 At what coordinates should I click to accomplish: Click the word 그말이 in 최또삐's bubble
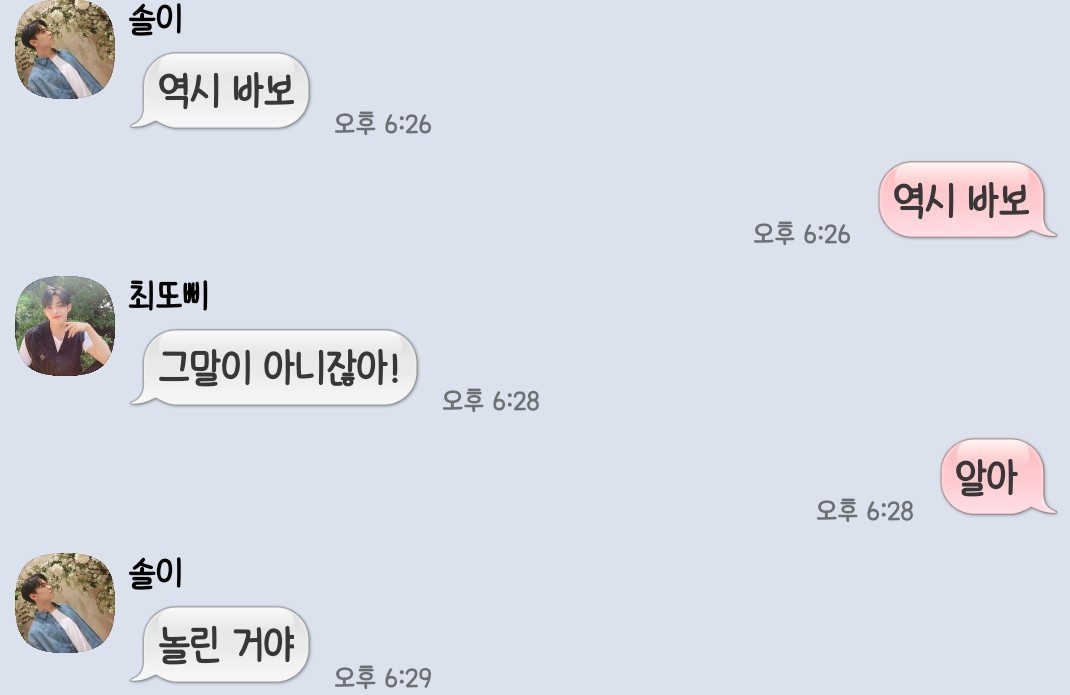point(205,368)
